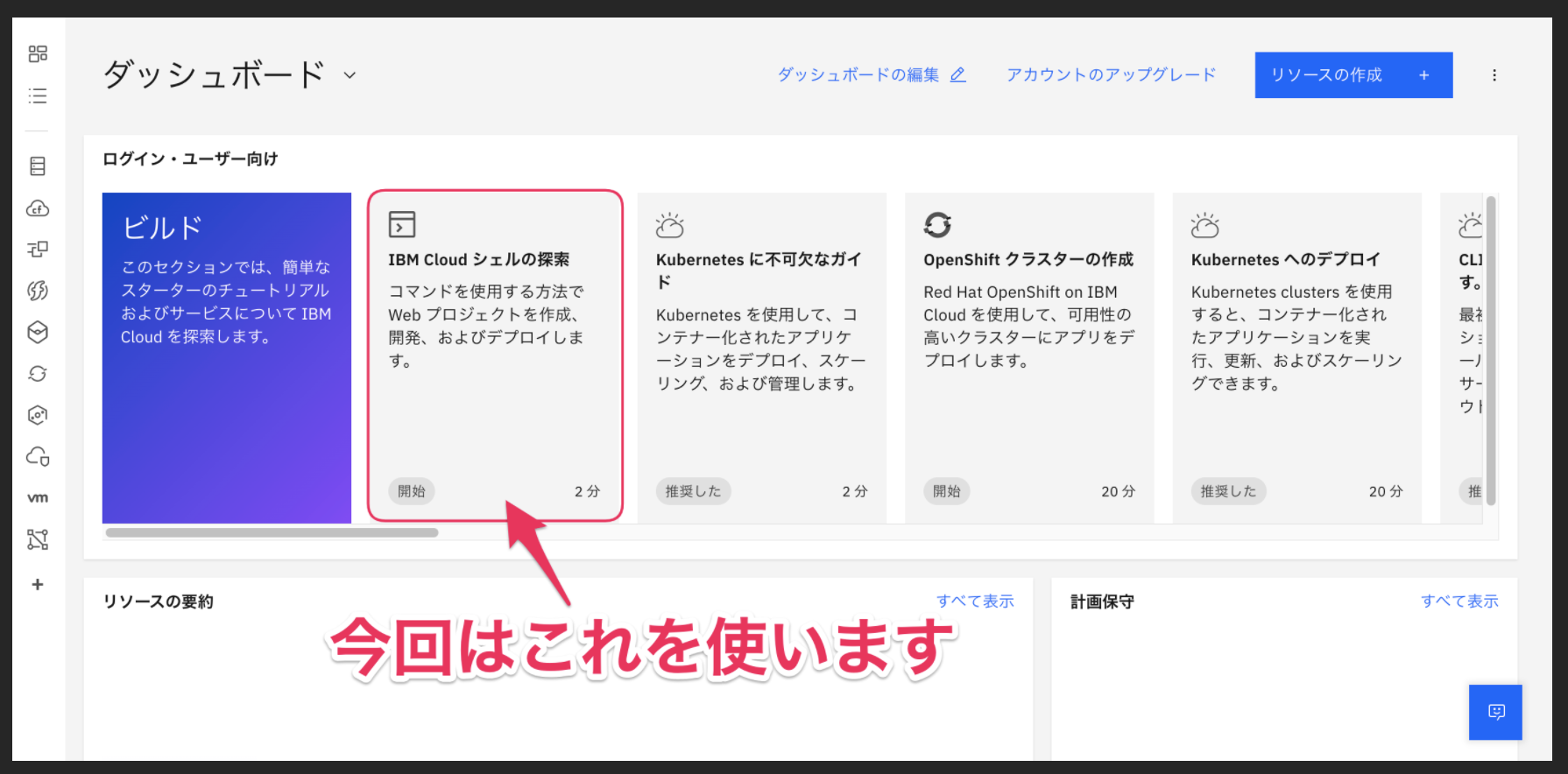Click the リソースの作成 button
Image resolution: width=1568 pixels, height=774 pixels.
1353,75
